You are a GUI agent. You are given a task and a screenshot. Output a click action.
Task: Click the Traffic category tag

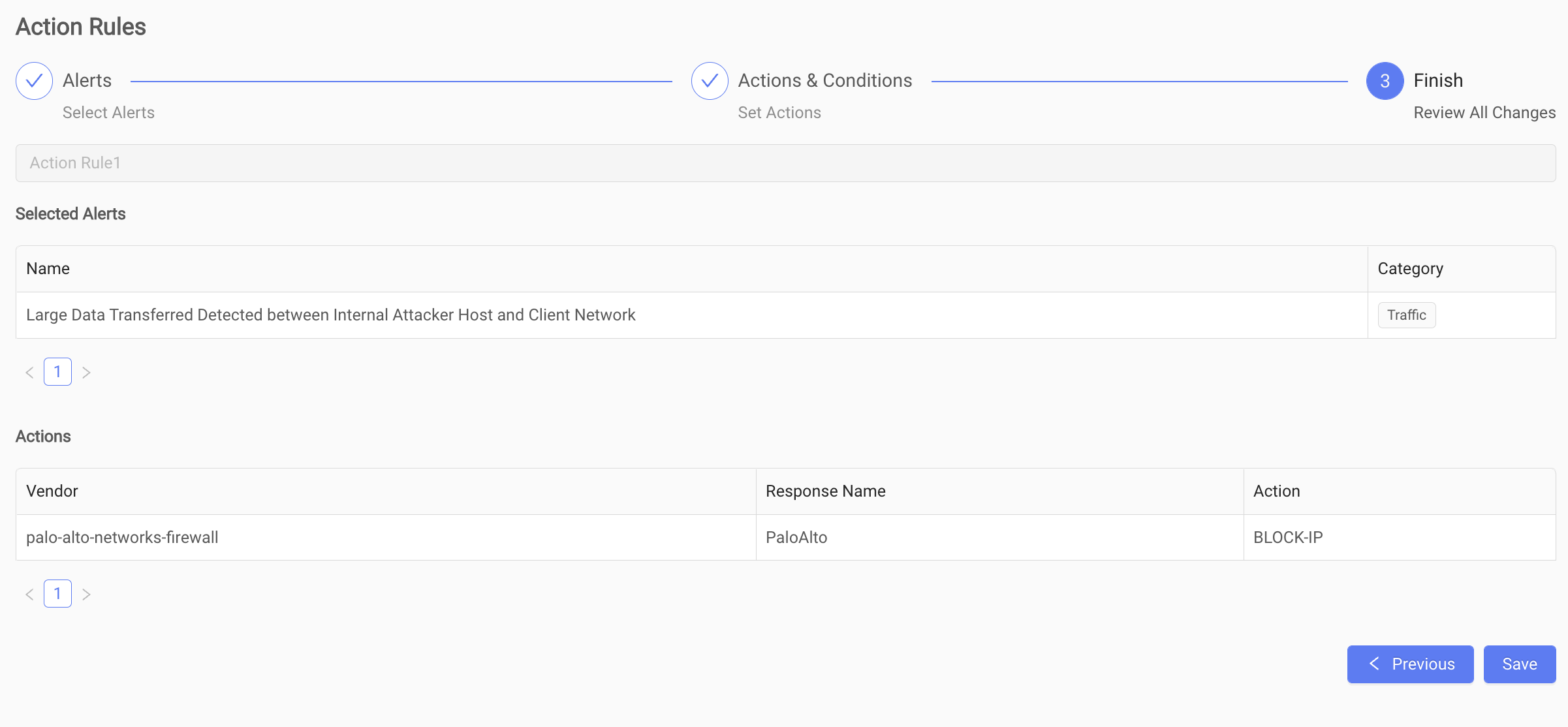(x=1407, y=315)
